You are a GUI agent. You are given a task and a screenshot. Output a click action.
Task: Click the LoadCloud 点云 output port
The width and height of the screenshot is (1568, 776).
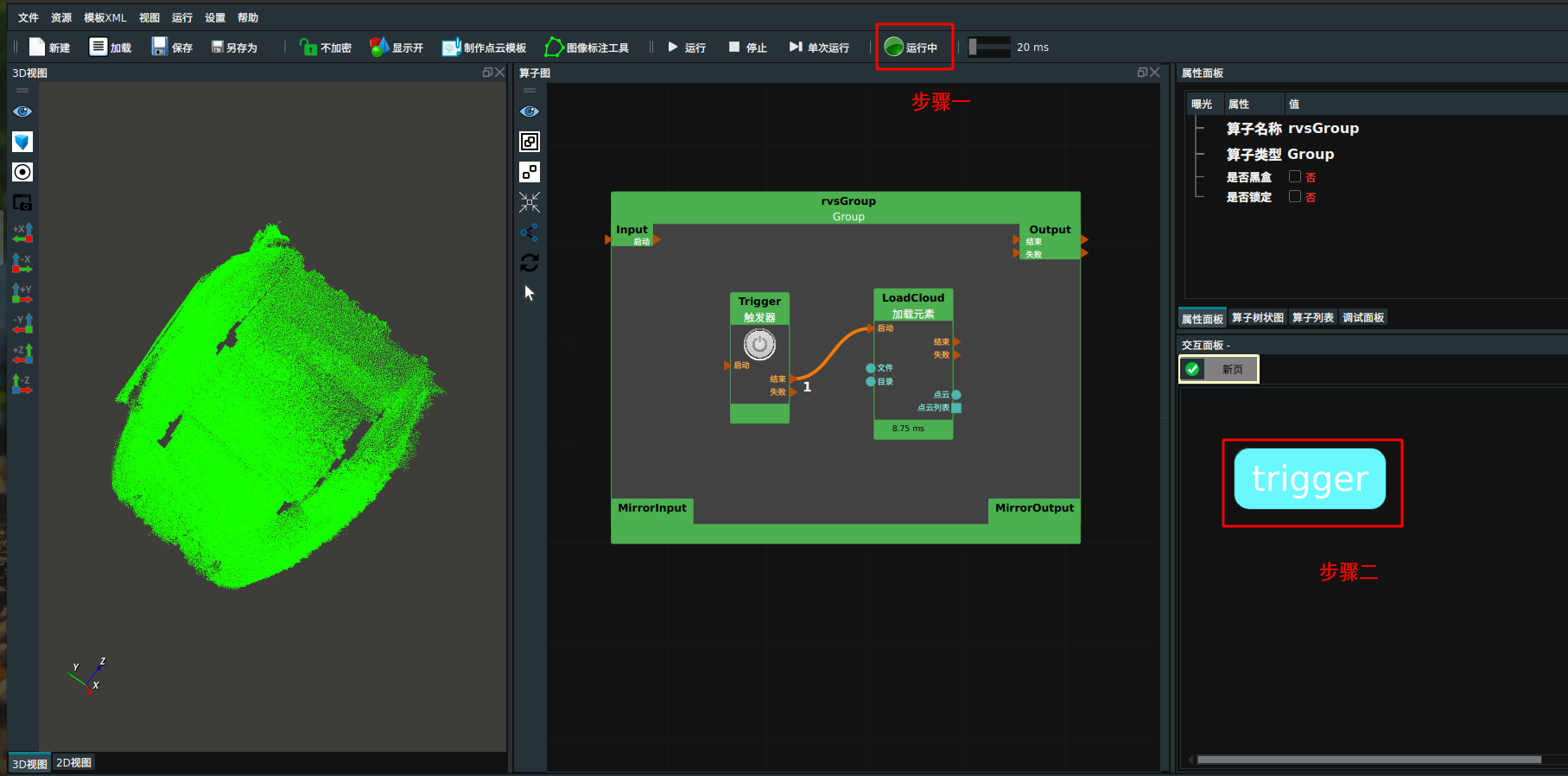click(x=956, y=395)
